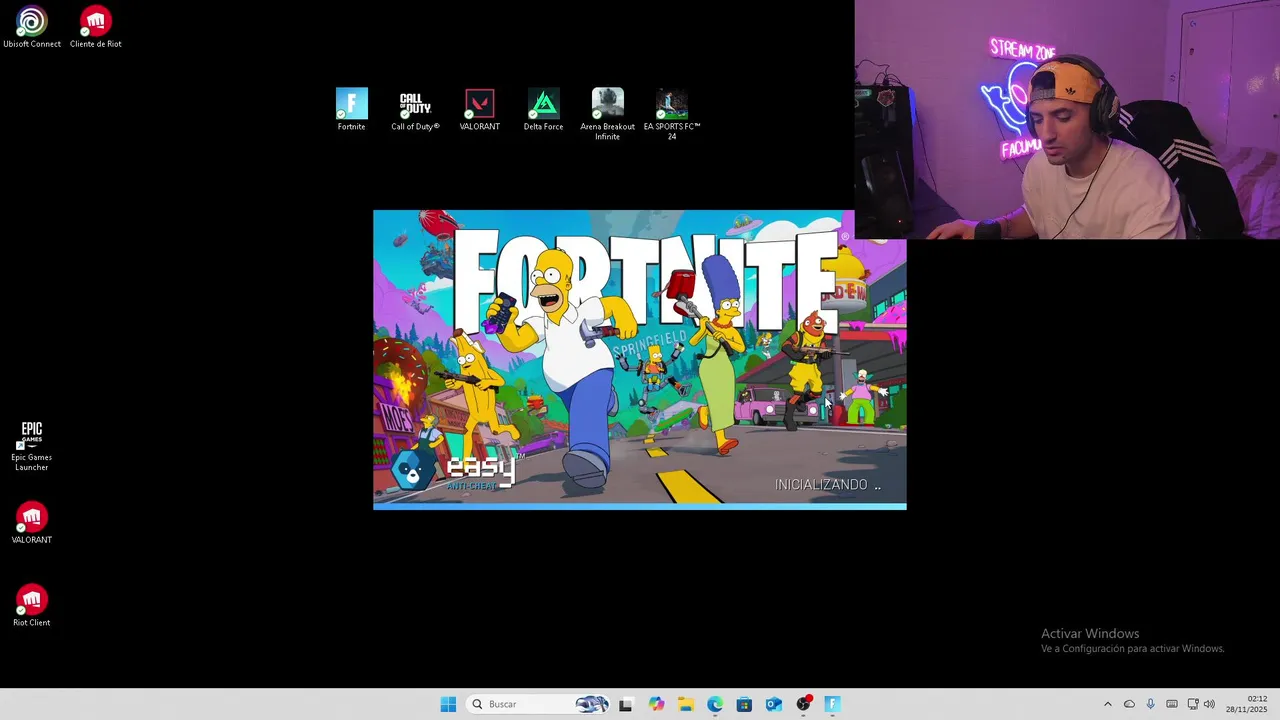
Task: Open the touch keyboard tray icon
Action: 1172,704
